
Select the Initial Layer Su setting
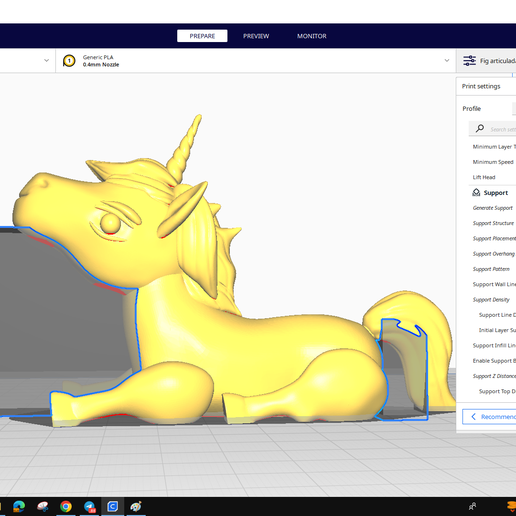click(497, 330)
